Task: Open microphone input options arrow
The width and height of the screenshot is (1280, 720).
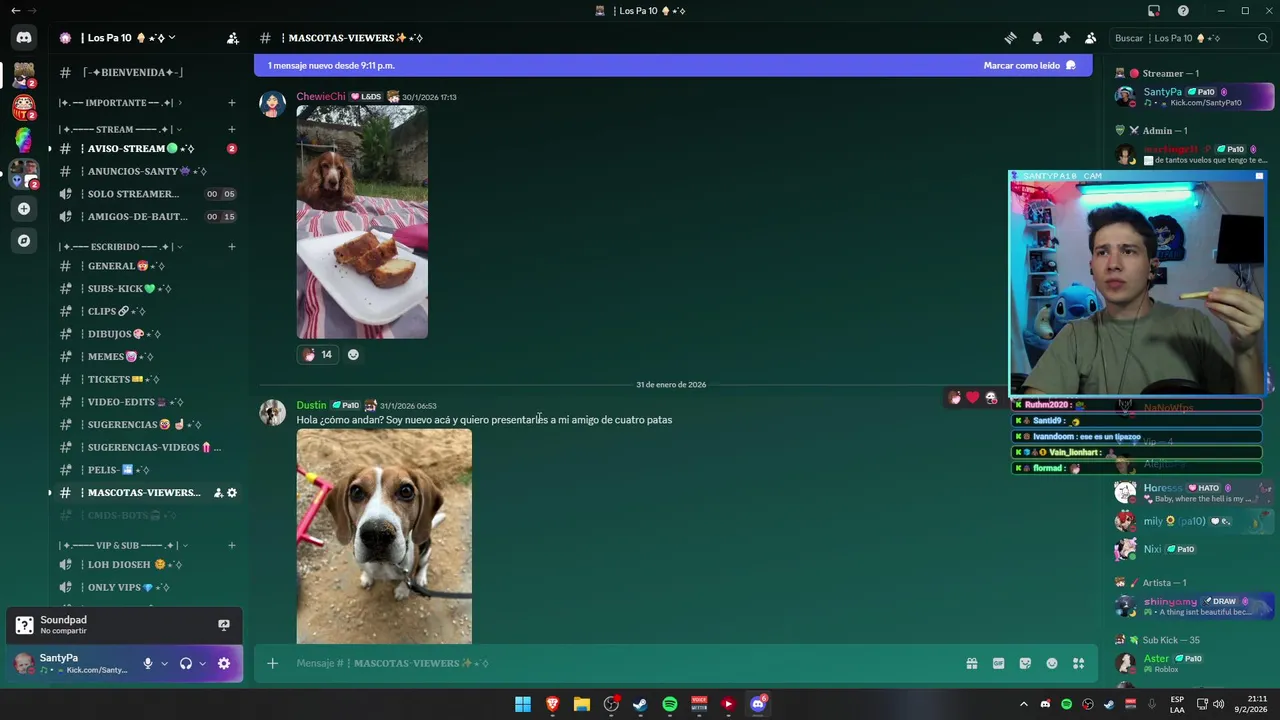Action: click(164, 663)
